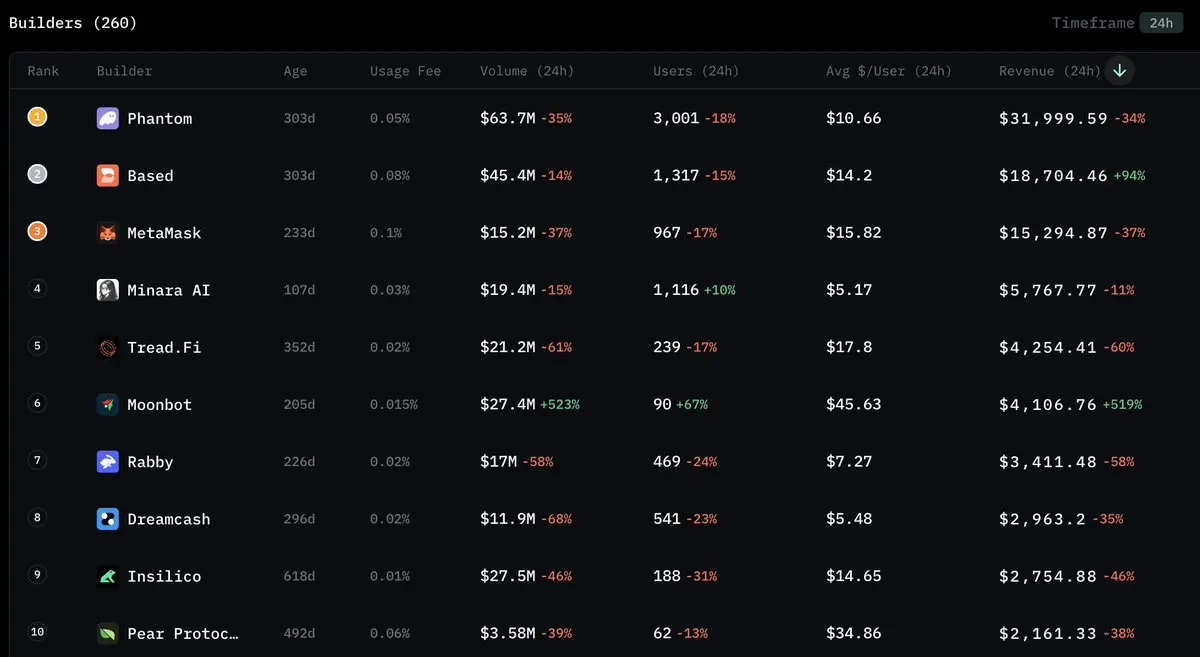Open the Phantom builder name

pos(160,118)
